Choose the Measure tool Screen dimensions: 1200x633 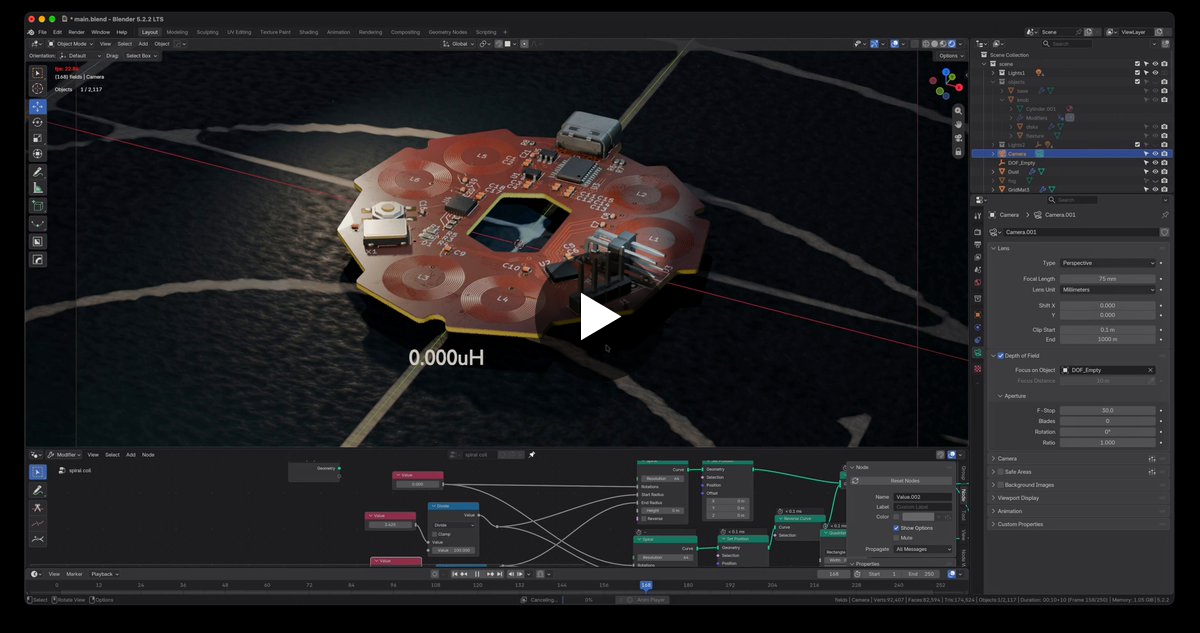pyautogui.click(x=38, y=188)
